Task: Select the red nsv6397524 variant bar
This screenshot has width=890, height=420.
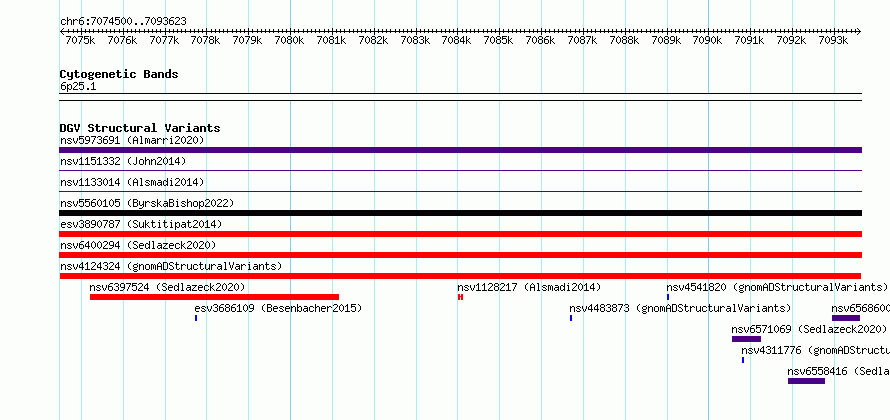Action: click(214, 297)
